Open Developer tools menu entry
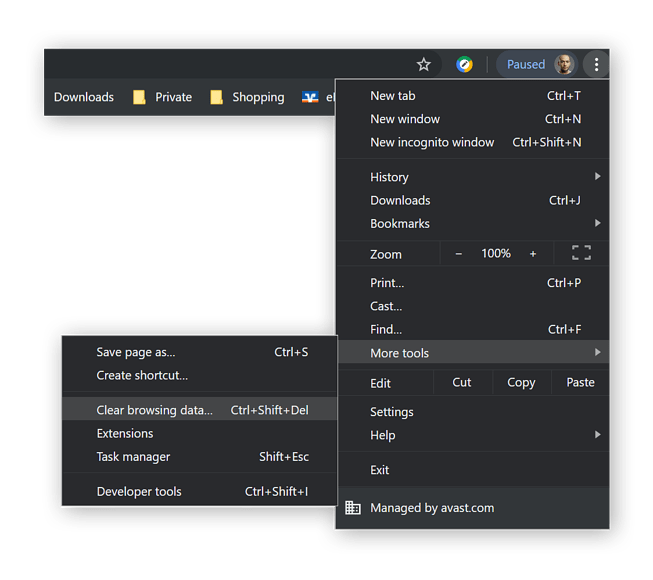This screenshot has width=653, height=580. click(139, 492)
